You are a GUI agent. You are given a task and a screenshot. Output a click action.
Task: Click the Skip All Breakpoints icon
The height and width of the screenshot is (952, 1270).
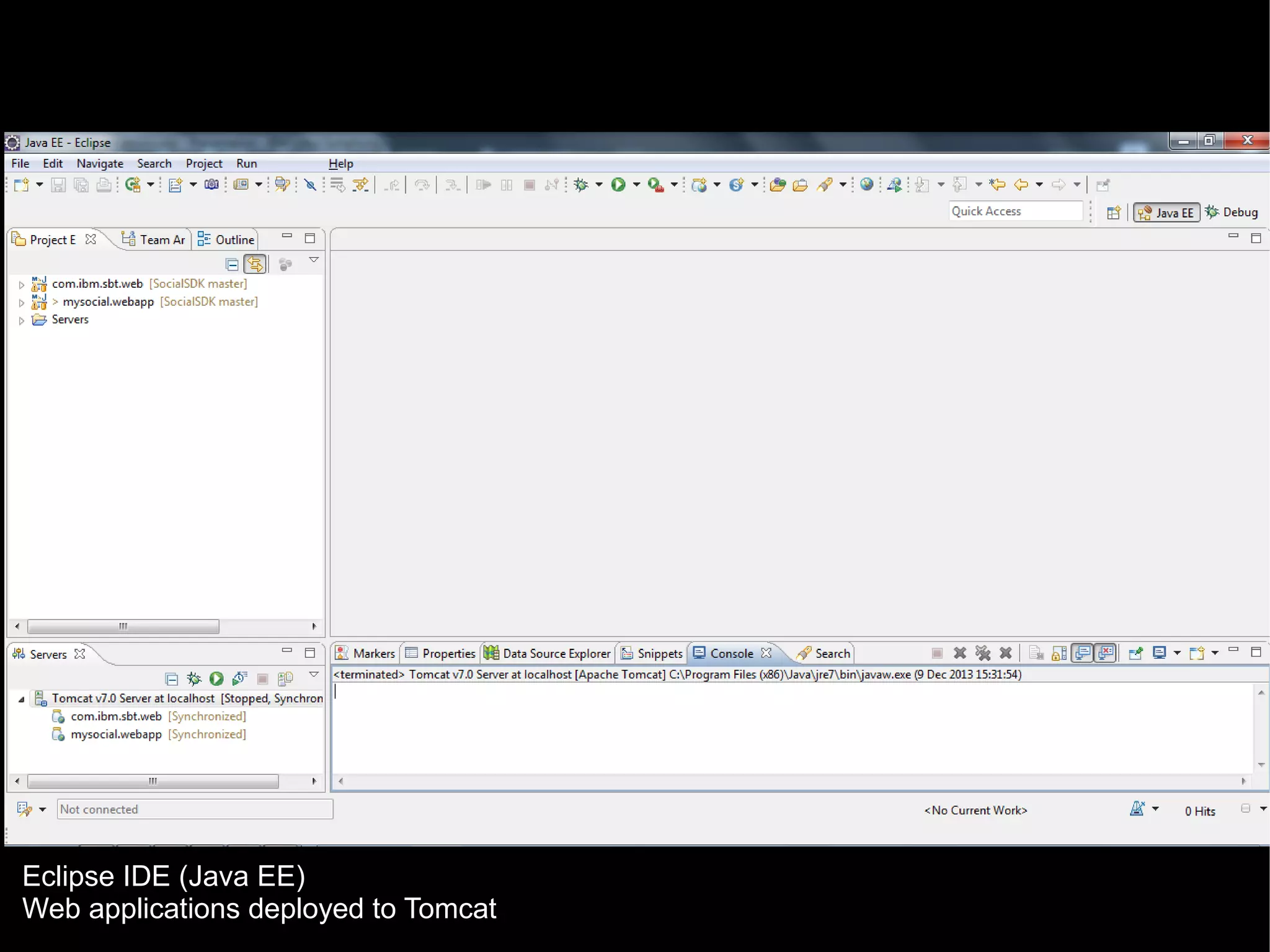311,185
